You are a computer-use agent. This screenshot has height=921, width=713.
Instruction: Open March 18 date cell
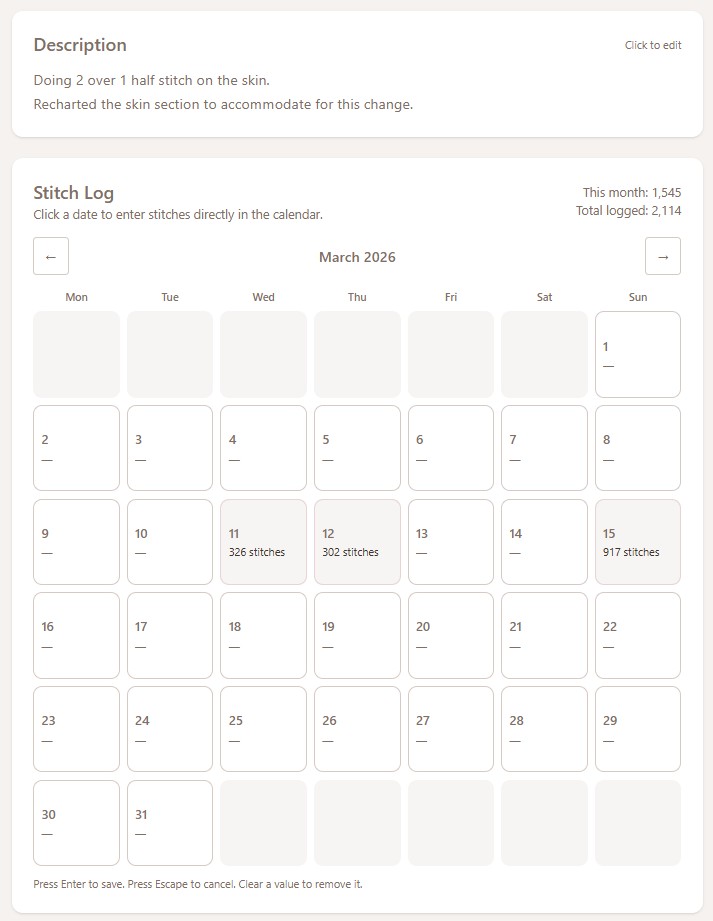point(263,636)
